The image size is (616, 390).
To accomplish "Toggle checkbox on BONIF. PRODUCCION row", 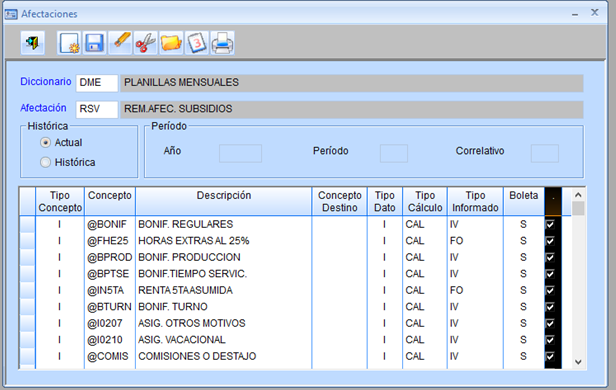I will click(550, 257).
